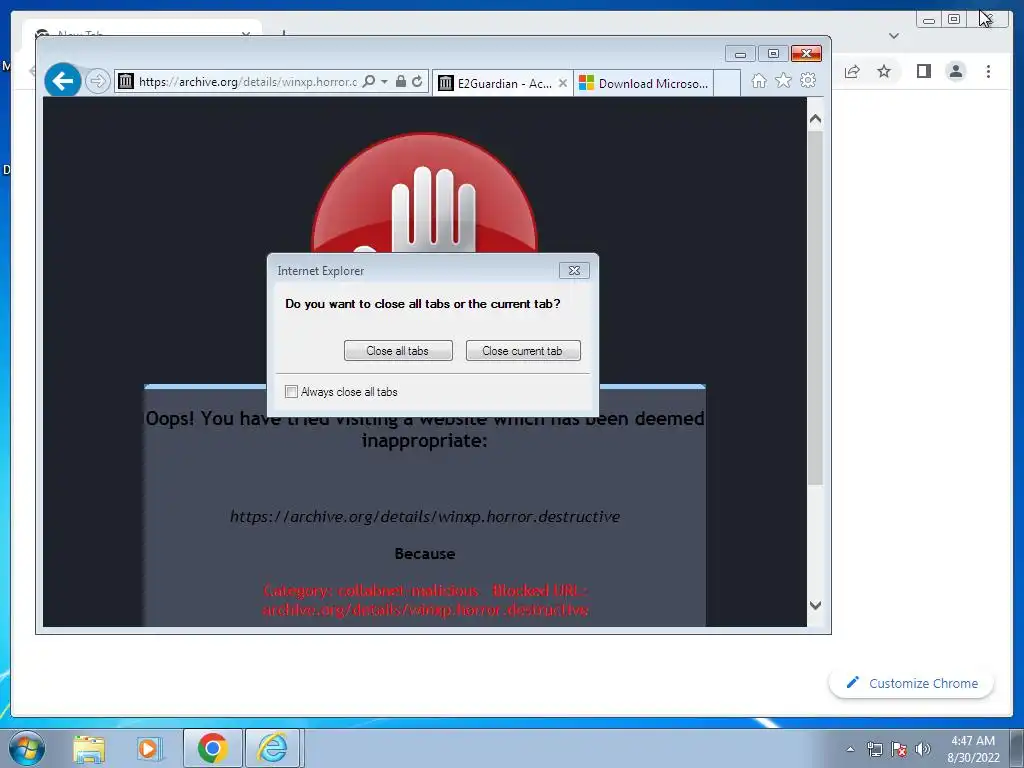Open the address bar dropdown arrow
The height and width of the screenshot is (768, 1024).
point(384,82)
